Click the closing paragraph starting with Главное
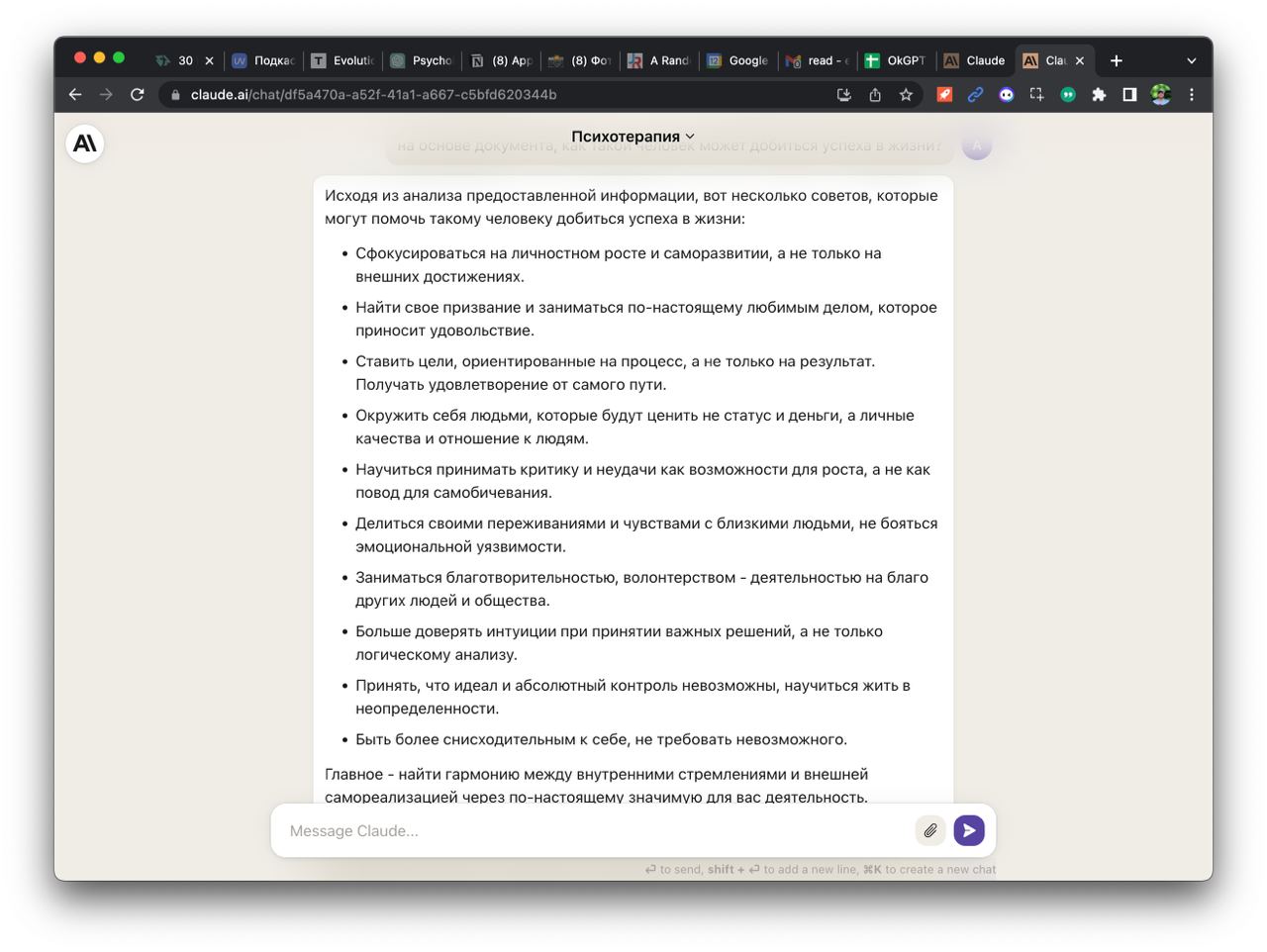 click(x=597, y=786)
